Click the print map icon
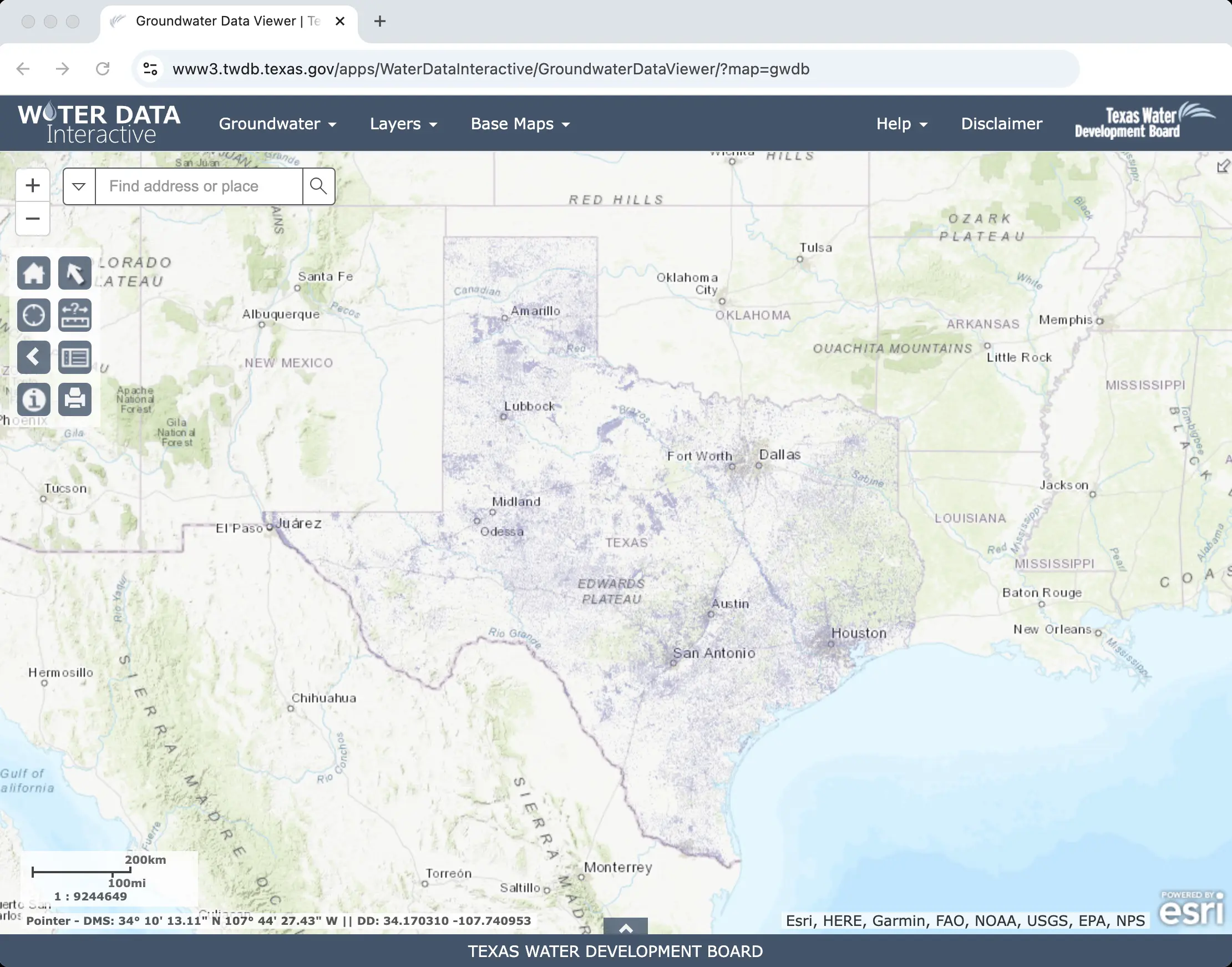The width and height of the screenshot is (1232, 967). 75,399
